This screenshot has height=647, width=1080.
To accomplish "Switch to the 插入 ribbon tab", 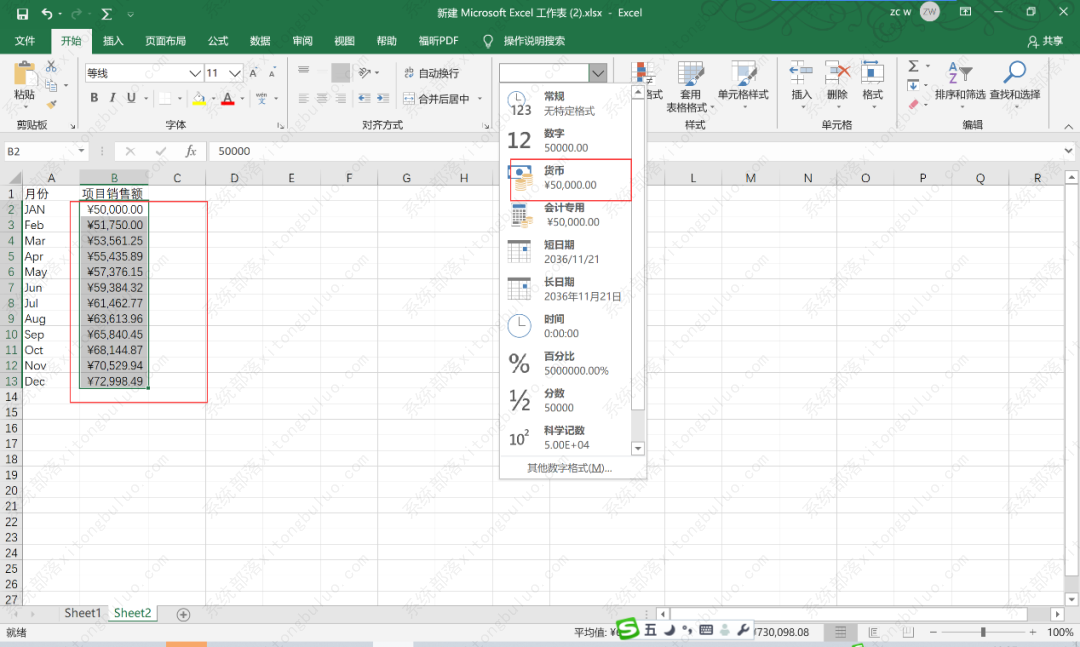I will click(113, 41).
